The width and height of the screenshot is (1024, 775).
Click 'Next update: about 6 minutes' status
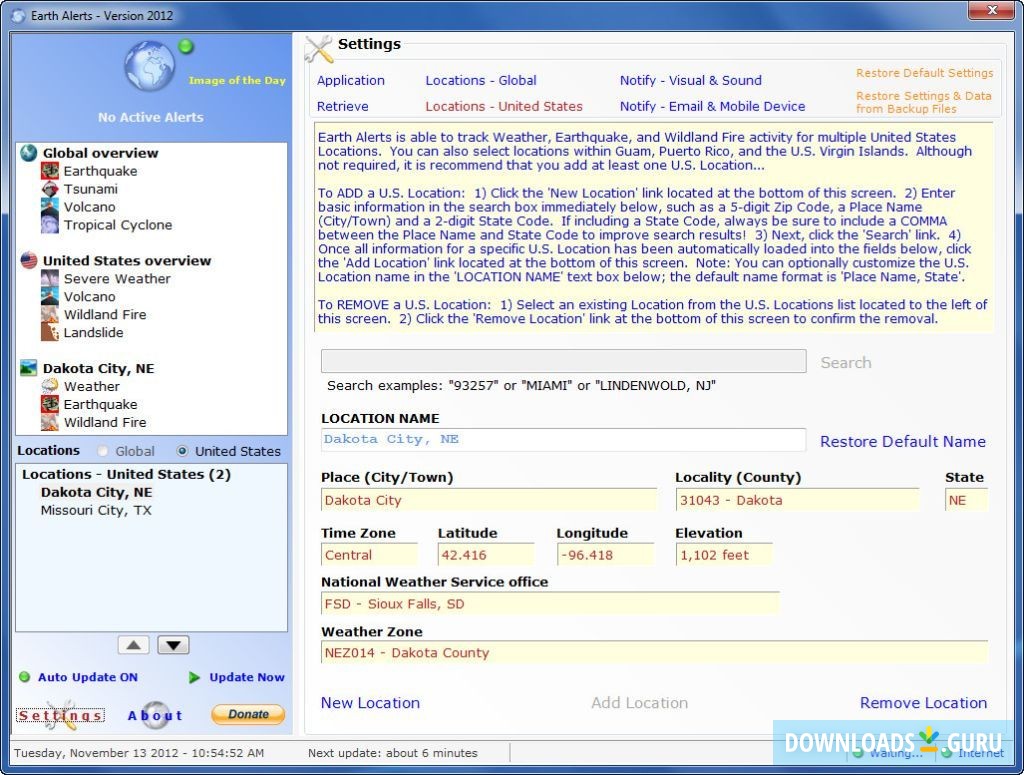tap(392, 753)
